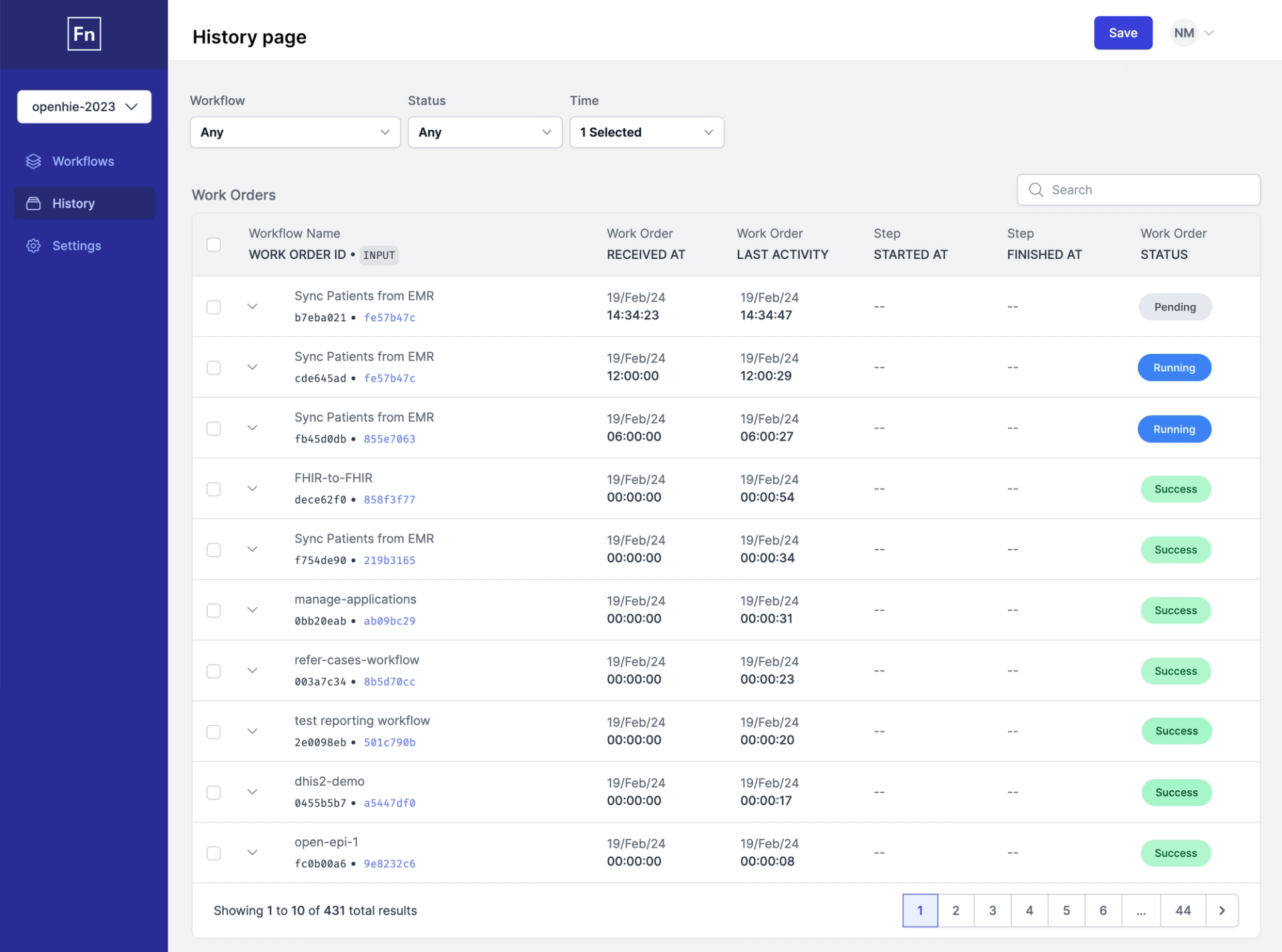Open input link 9e8232c6
The width and height of the screenshot is (1282, 952).
pyautogui.click(x=389, y=864)
